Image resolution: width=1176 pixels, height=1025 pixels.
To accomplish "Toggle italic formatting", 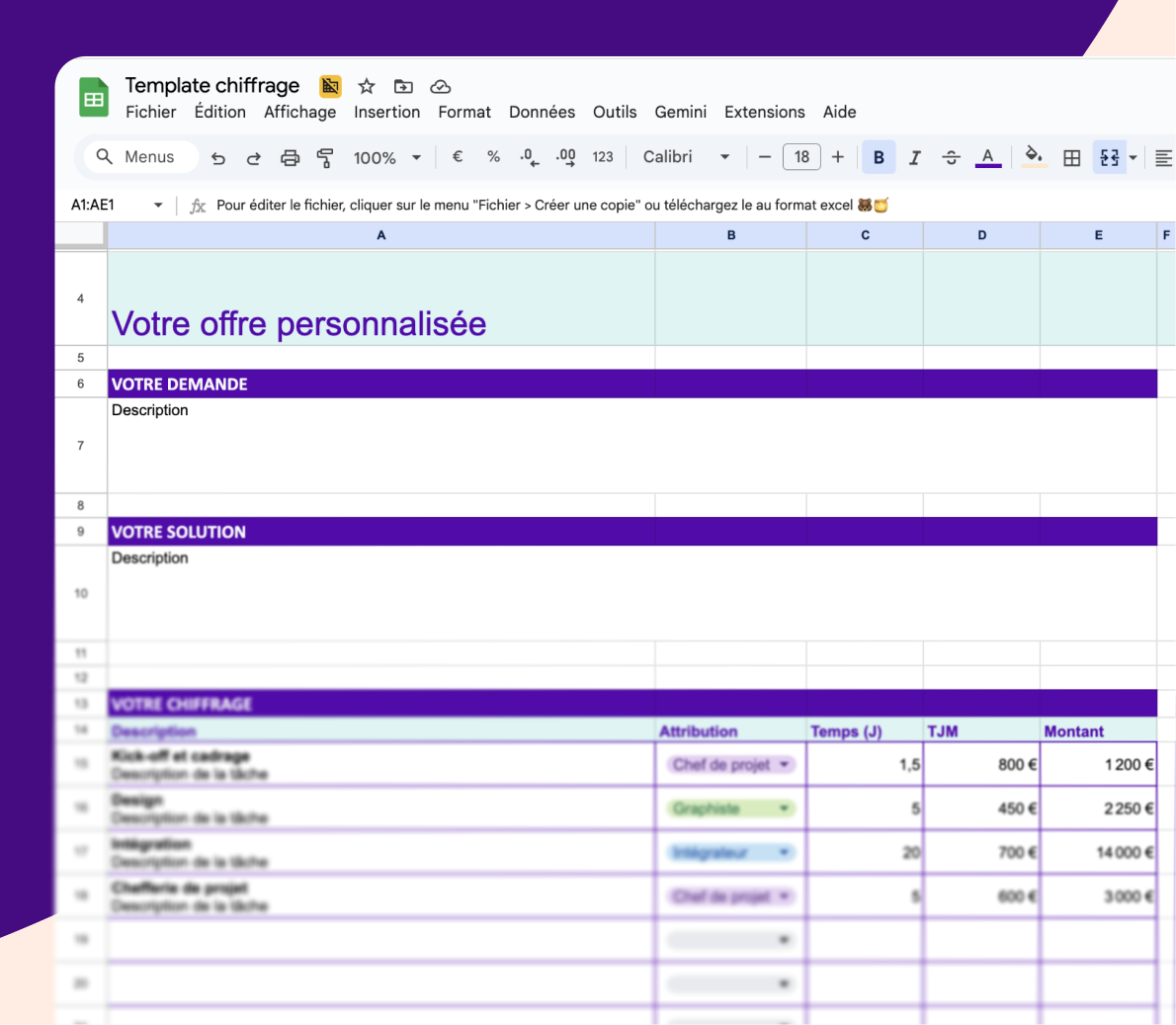I will point(915,157).
